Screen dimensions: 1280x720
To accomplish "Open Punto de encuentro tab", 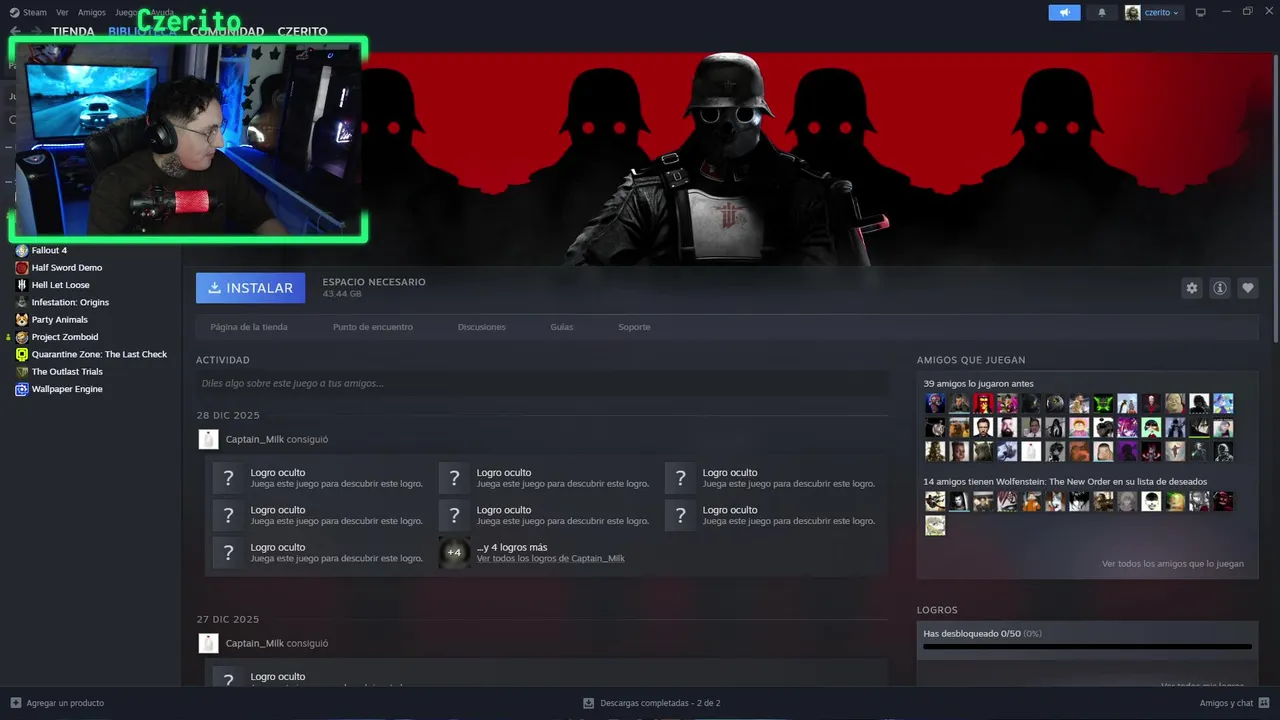I will pos(373,327).
